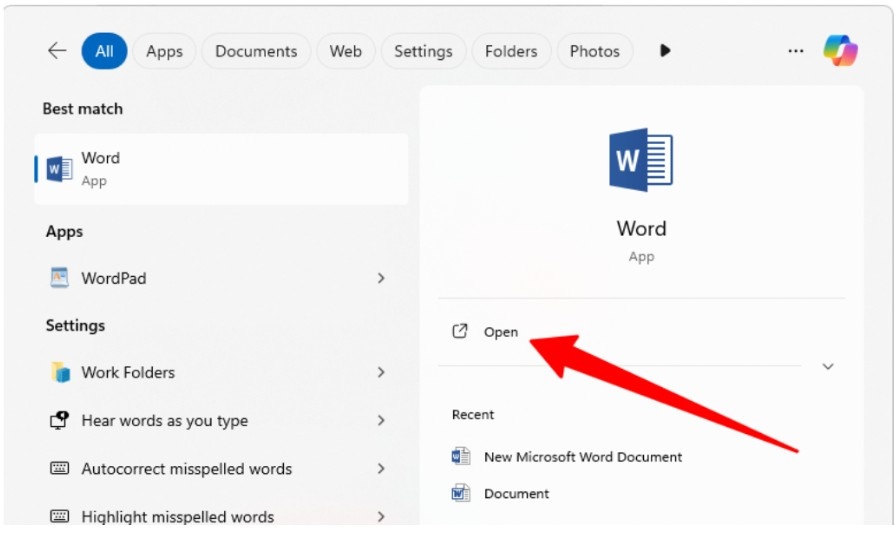
Task: Switch to the Documents filter
Action: (256, 51)
